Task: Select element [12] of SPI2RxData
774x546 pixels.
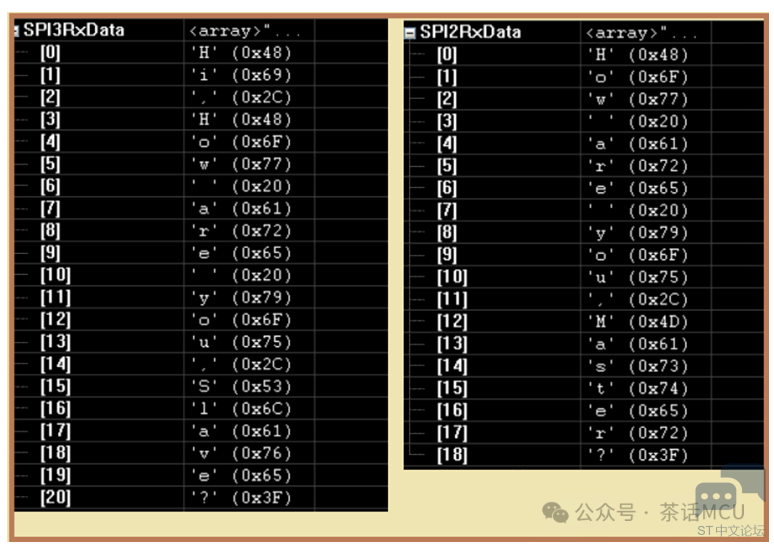Action: pos(452,321)
